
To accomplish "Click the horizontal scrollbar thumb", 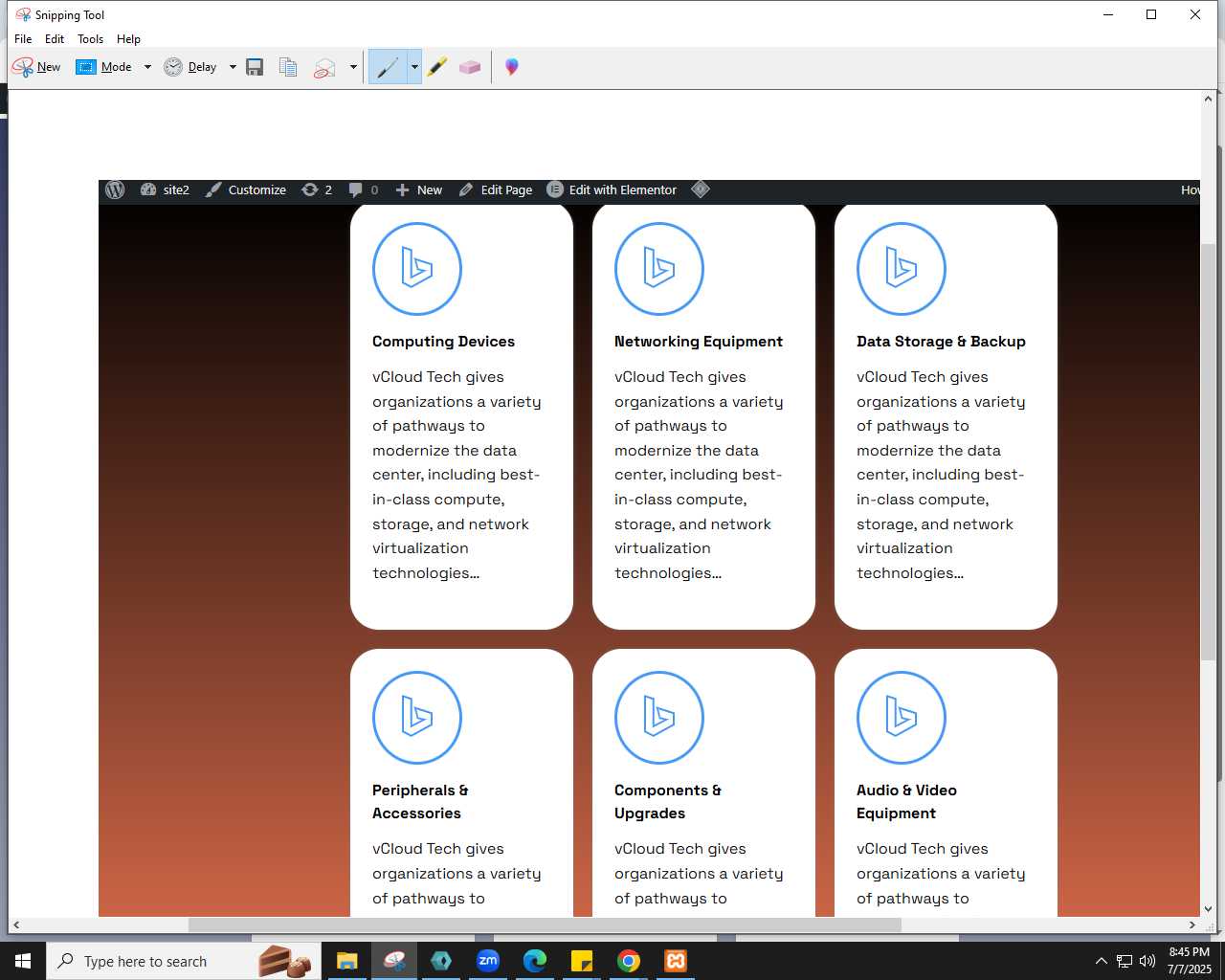I will tap(545, 925).
